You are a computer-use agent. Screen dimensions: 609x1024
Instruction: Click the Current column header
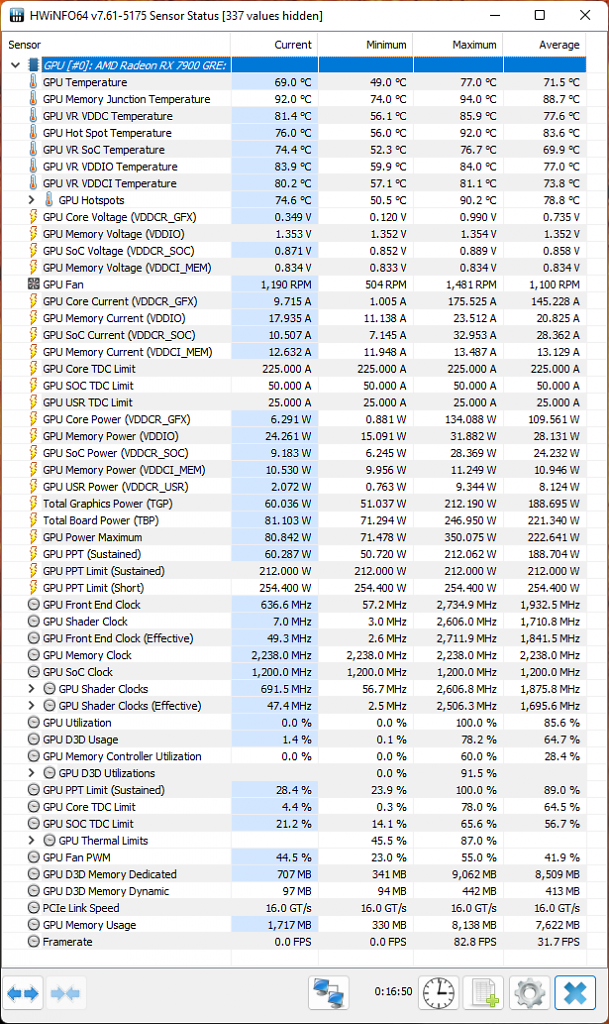point(274,44)
